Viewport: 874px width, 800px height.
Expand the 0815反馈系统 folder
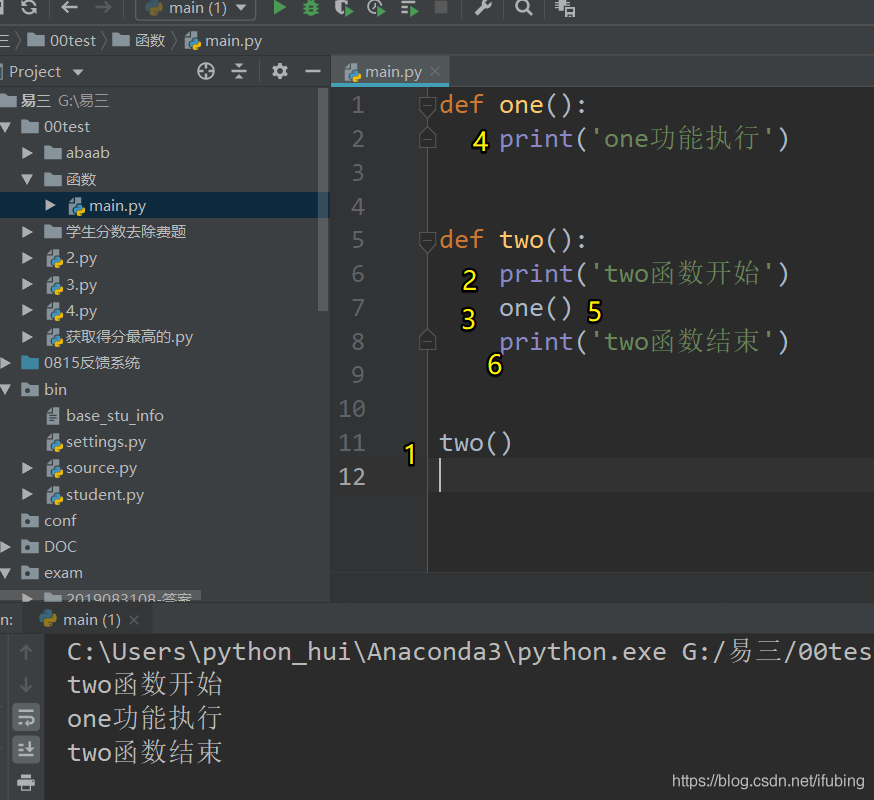click(x=6, y=363)
